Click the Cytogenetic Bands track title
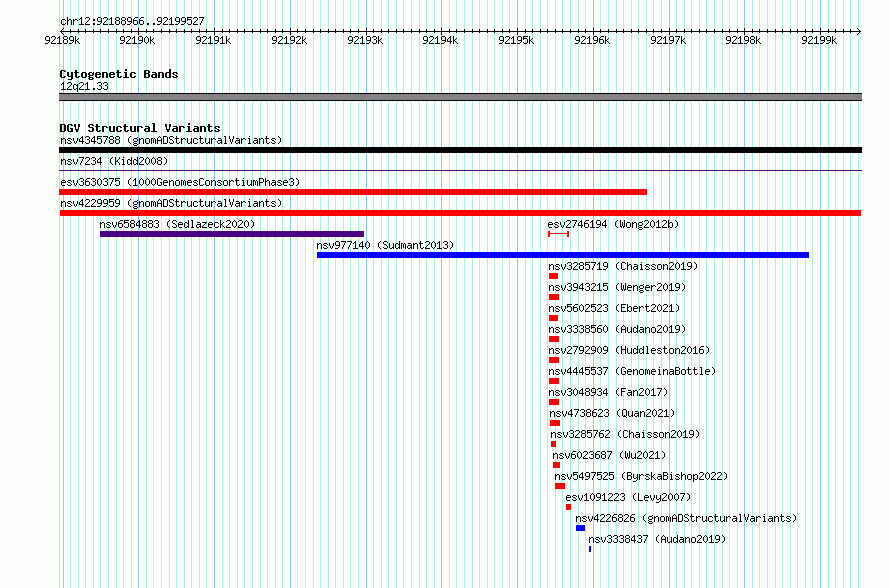The height and width of the screenshot is (588, 890). pyautogui.click(x=119, y=74)
